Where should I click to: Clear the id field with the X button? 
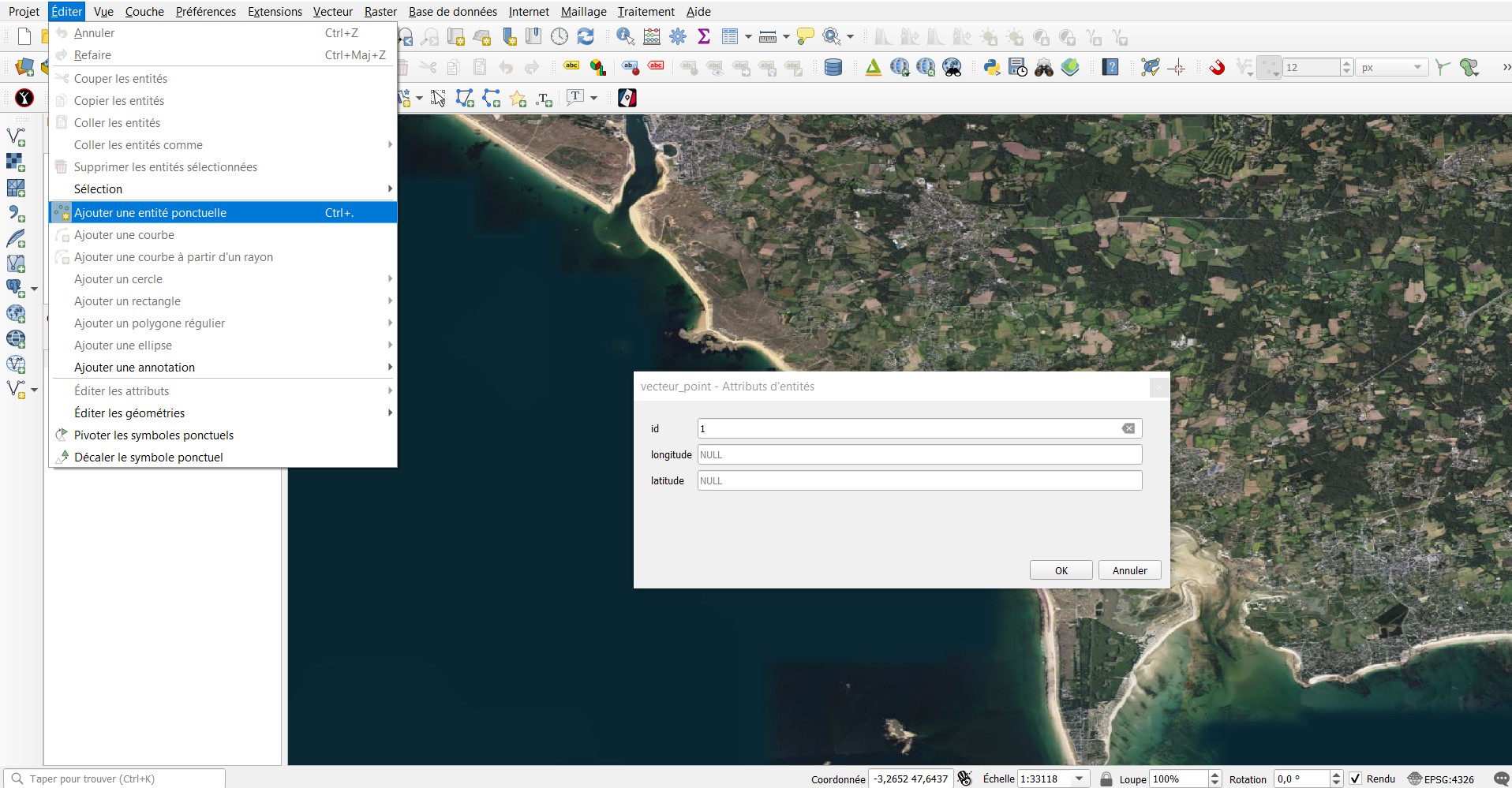(1128, 428)
